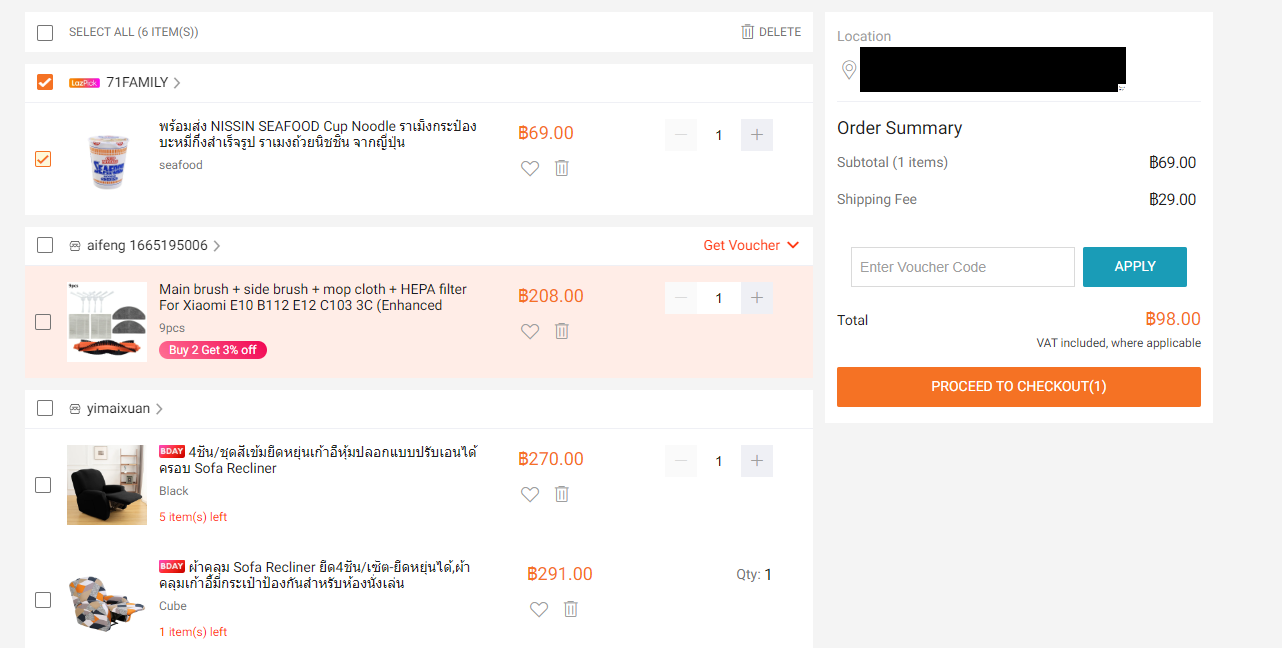
Task: Uncheck the 71FAMILY store checkbox
Action: click(45, 82)
